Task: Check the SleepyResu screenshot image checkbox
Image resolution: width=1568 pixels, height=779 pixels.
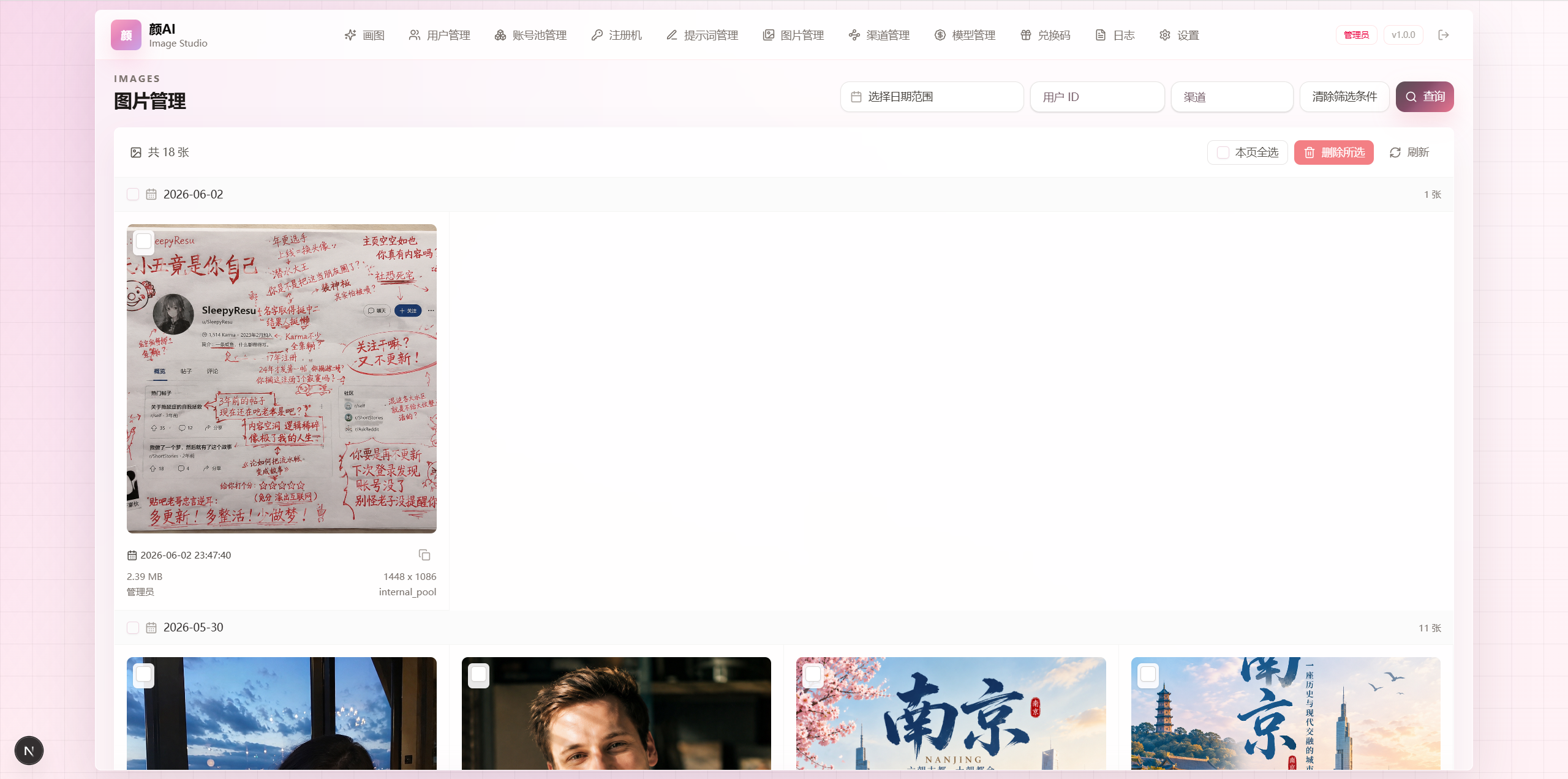Action: 144,241
